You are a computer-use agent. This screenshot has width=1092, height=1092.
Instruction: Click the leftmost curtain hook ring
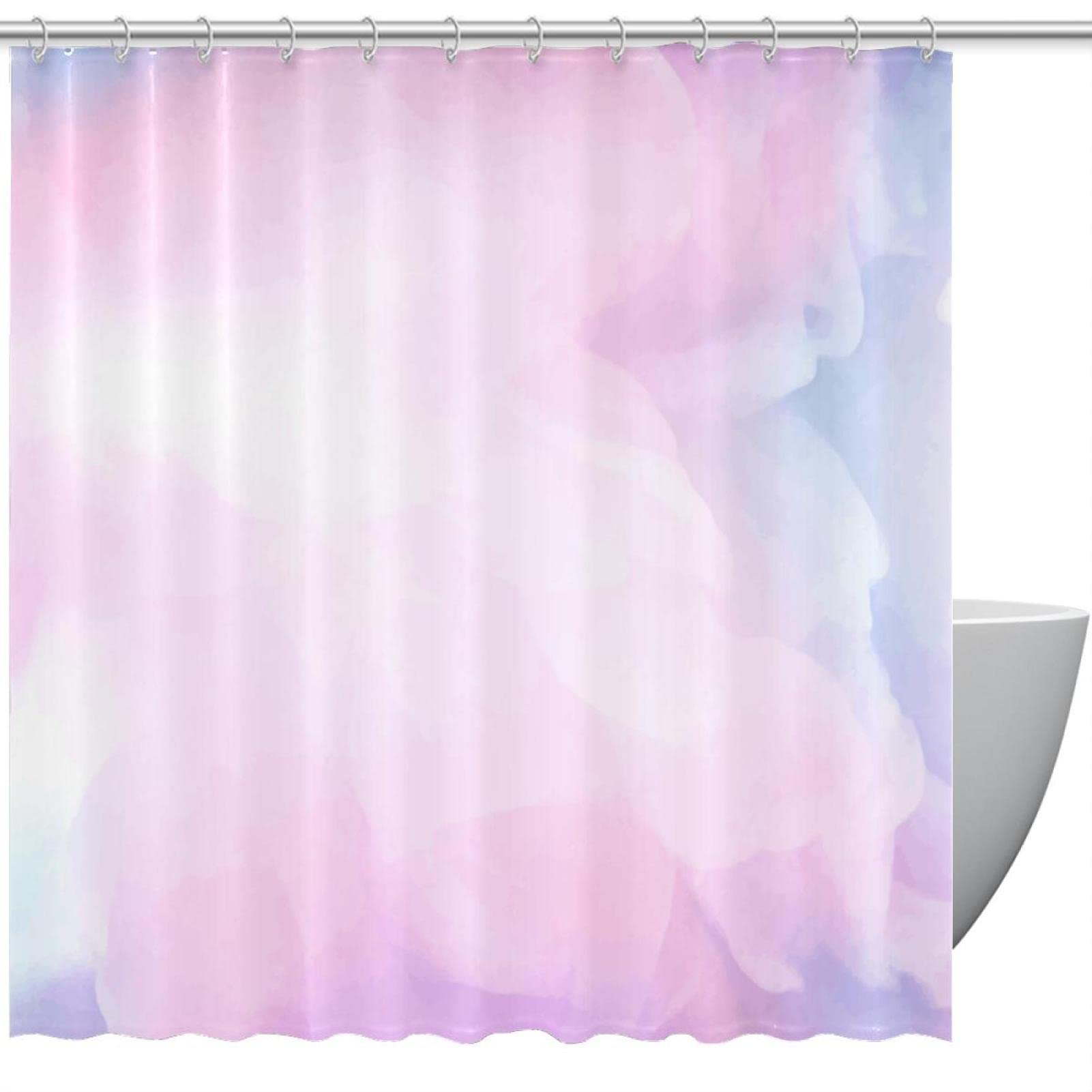point(39,40)
